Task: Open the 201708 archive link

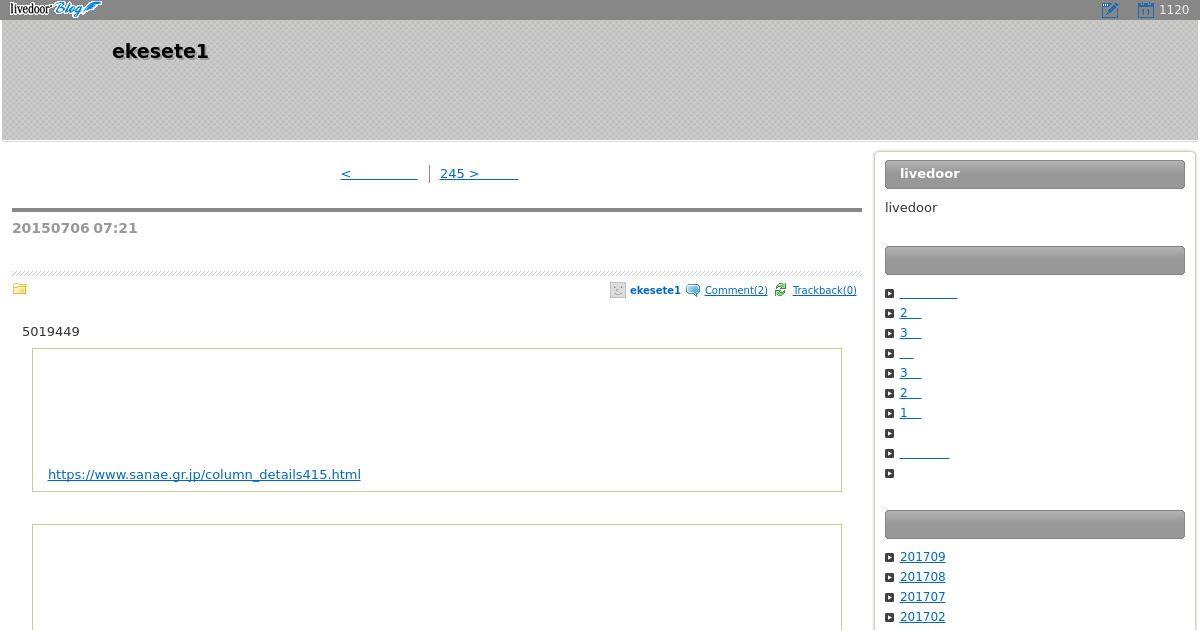Action: 922,577
